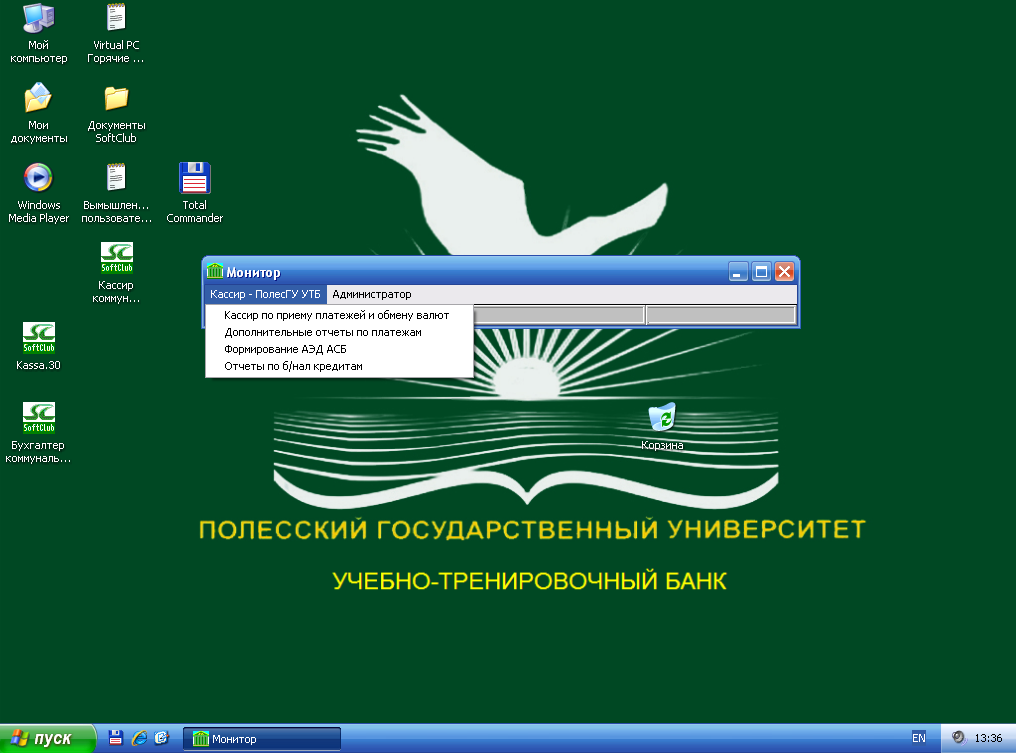
Task: Select the Вымышленные пользователи document icon
Action: pyautogui.click(x=116, y=194)
